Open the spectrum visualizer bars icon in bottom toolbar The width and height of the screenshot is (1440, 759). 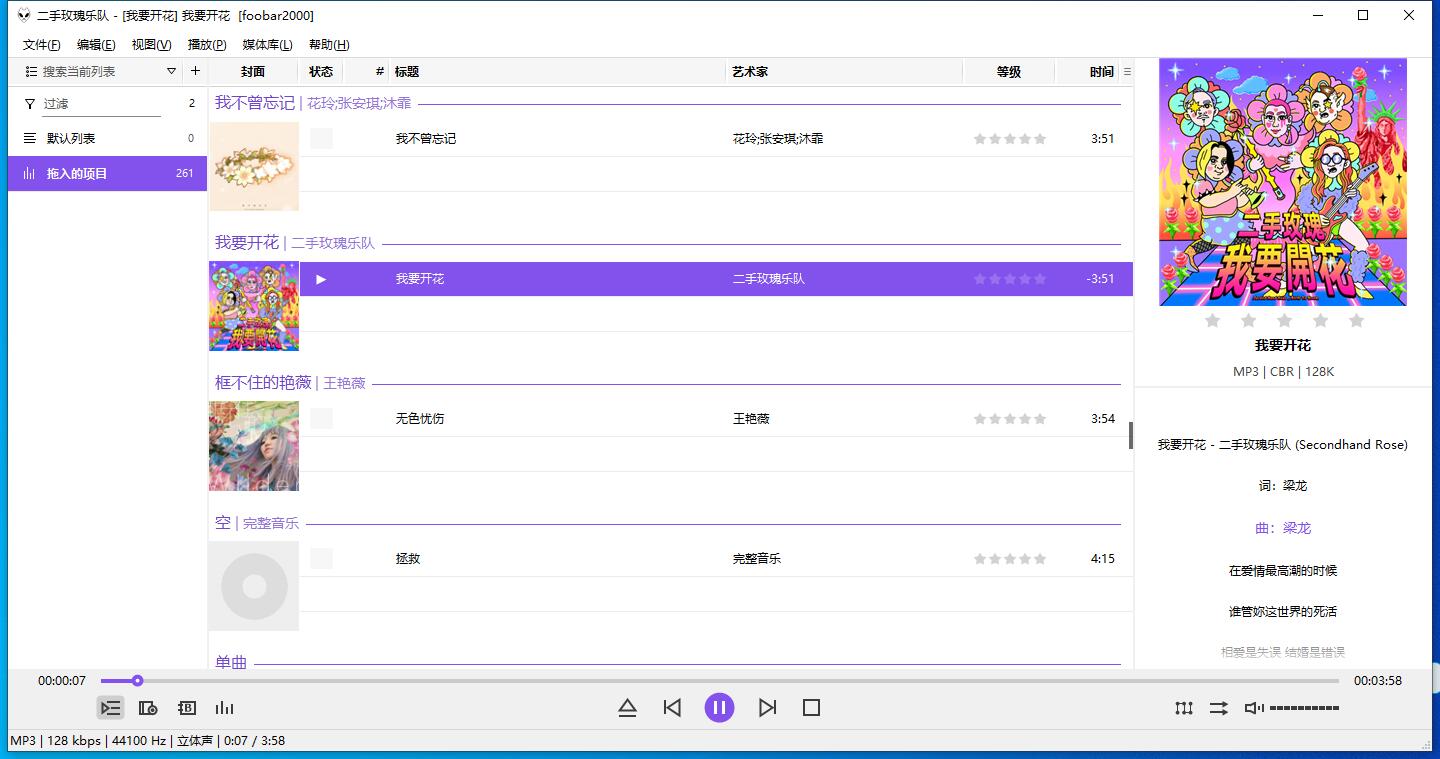(225, 708)
